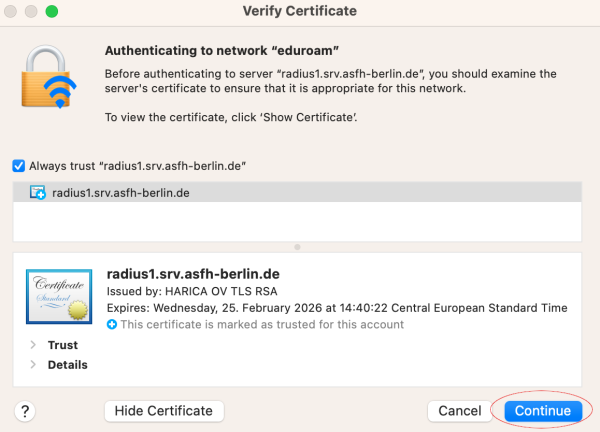Click the Certificate Standard thumbnail image
The height and width of the screenshot is (432, 600).
click(x=59, y=297)
